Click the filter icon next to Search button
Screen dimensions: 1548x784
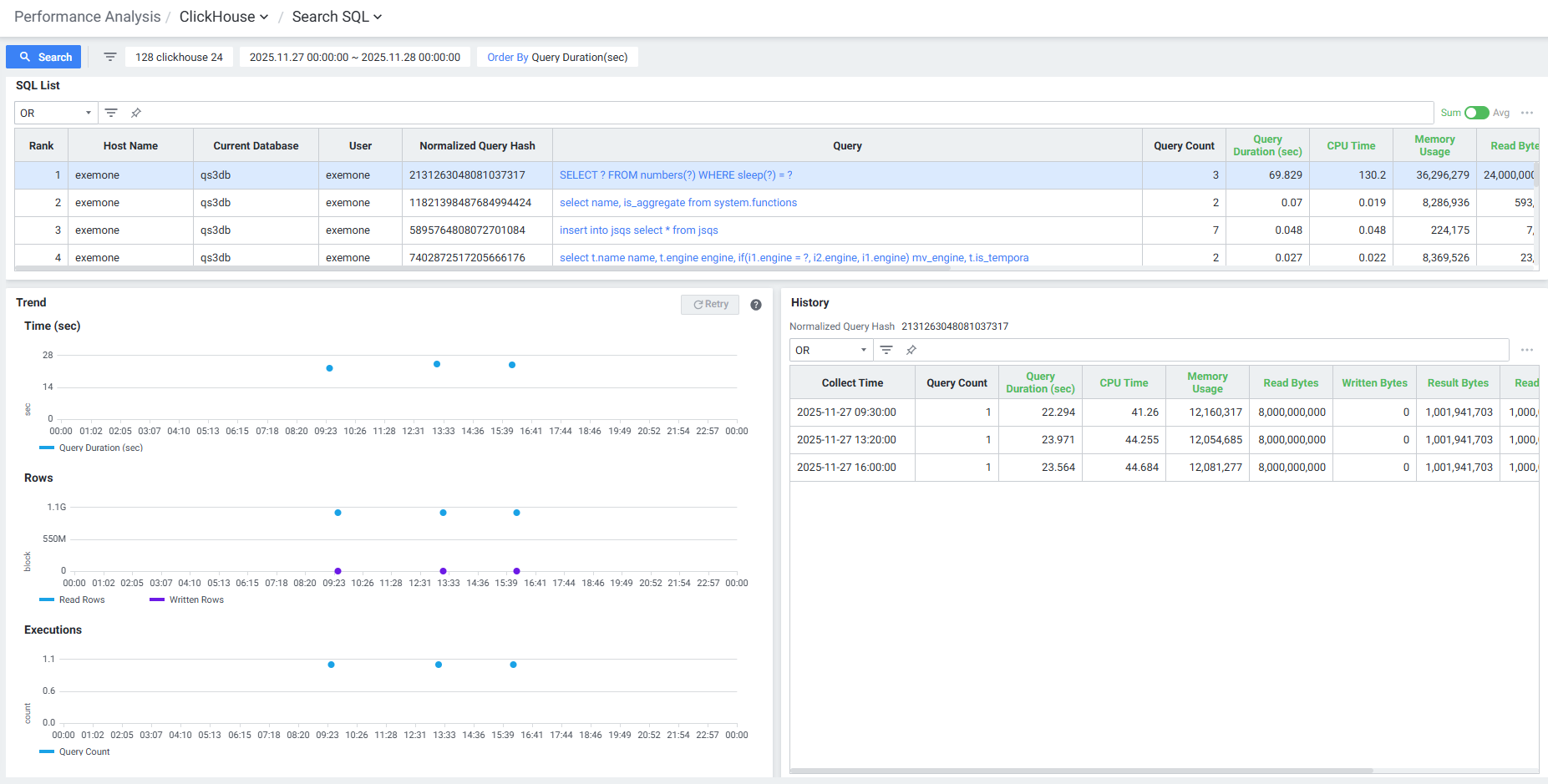pos(110,57)
